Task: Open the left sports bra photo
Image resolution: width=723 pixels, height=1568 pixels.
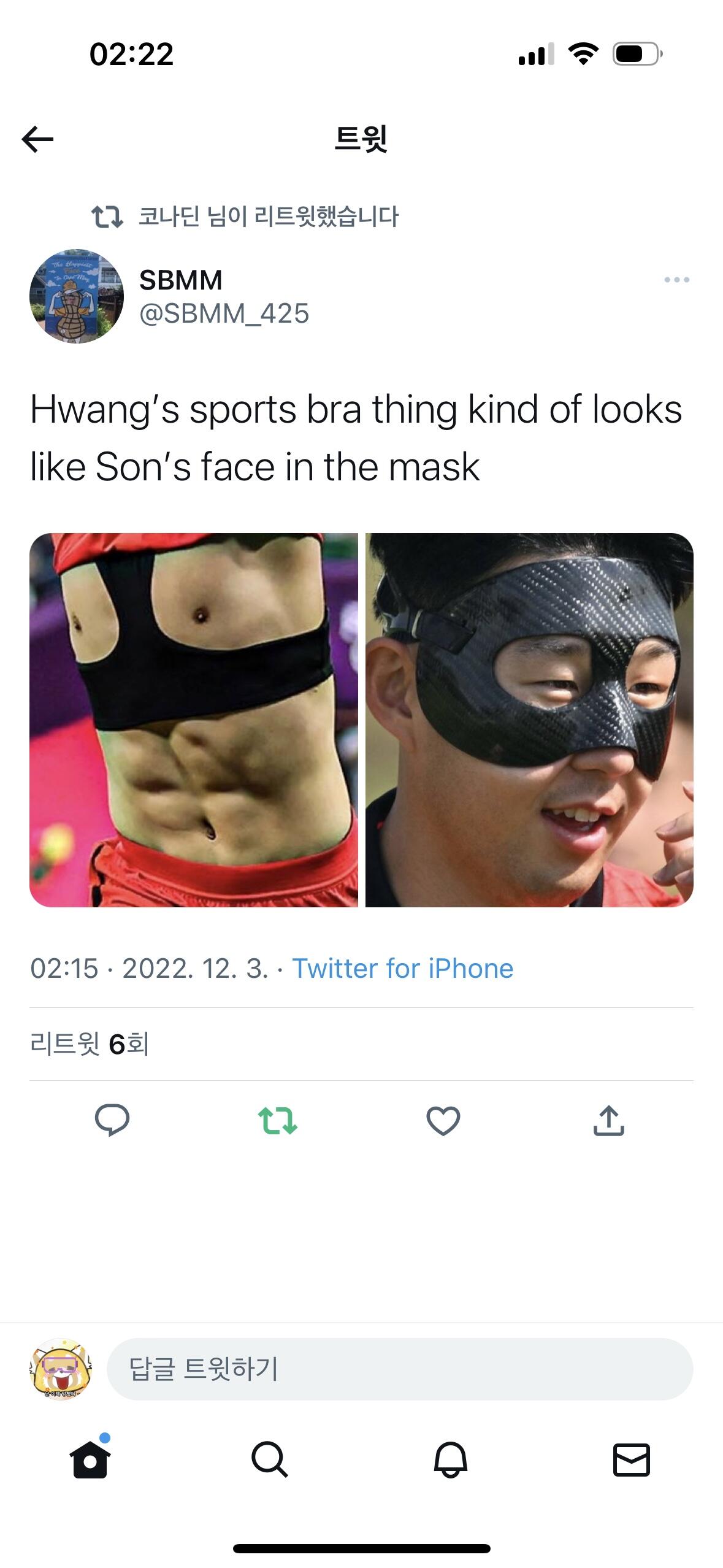Action: pyautogui.click(x=194, y=720)
